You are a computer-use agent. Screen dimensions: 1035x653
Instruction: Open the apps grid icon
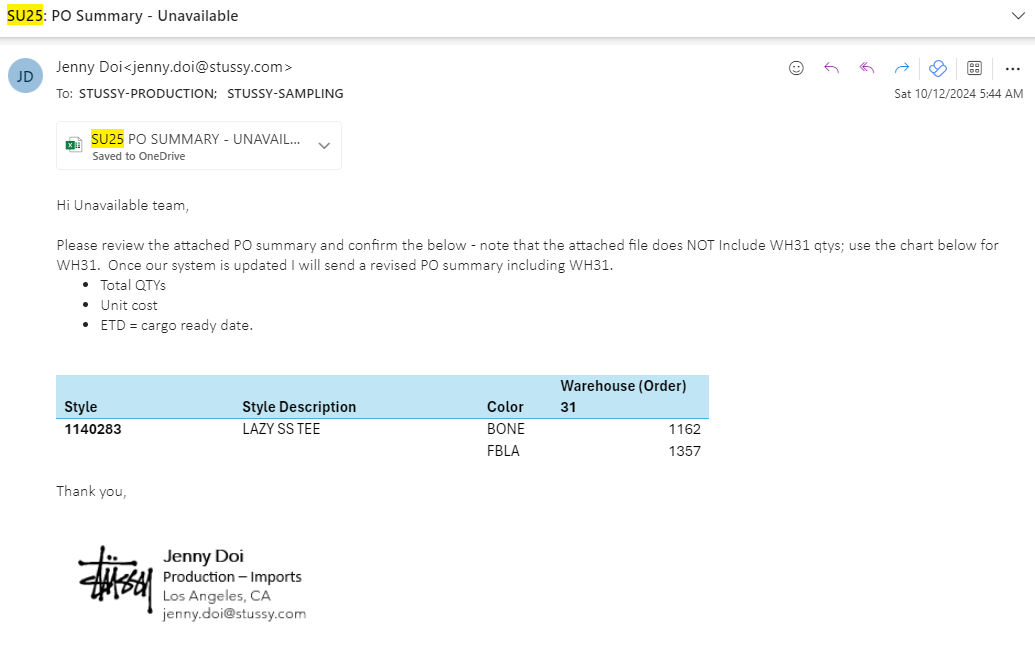[x=974, y=68]
